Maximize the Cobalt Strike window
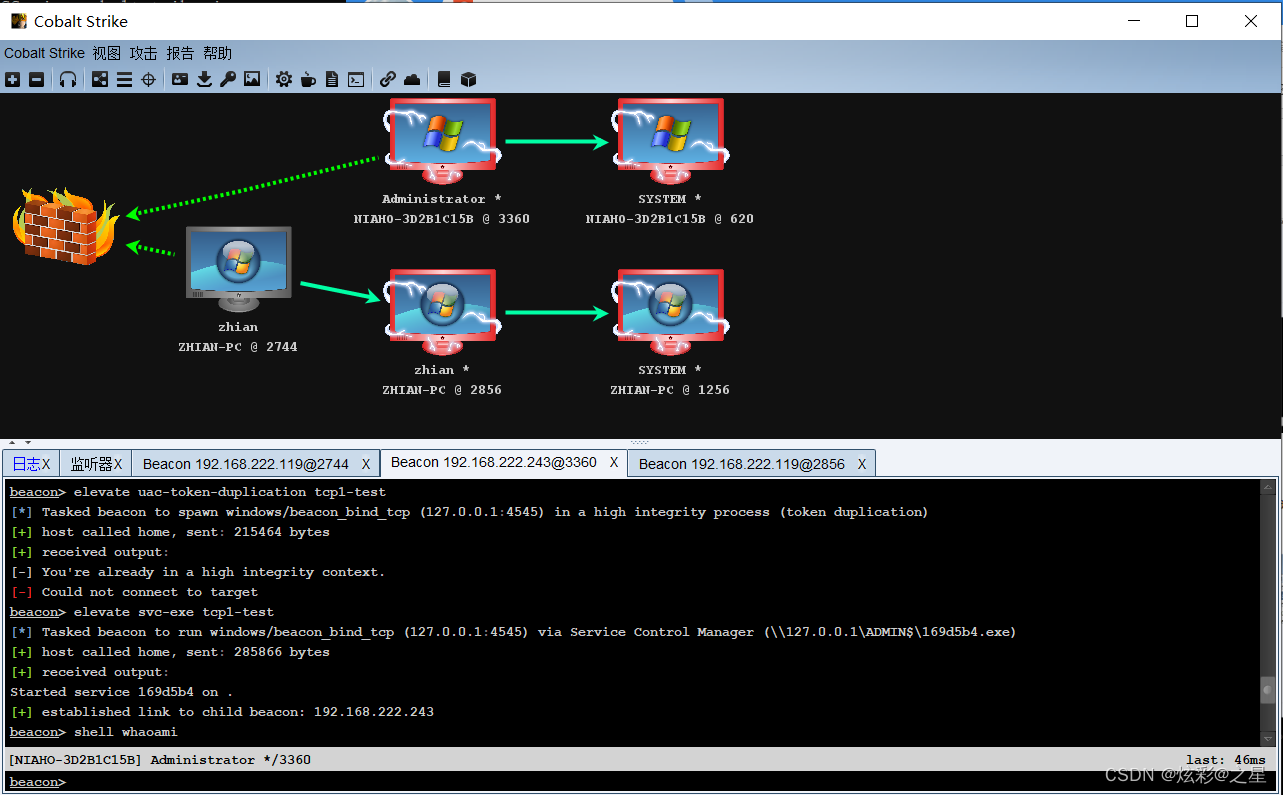The width and height of the screenshot is (1283, 795). coord(1192,21)
